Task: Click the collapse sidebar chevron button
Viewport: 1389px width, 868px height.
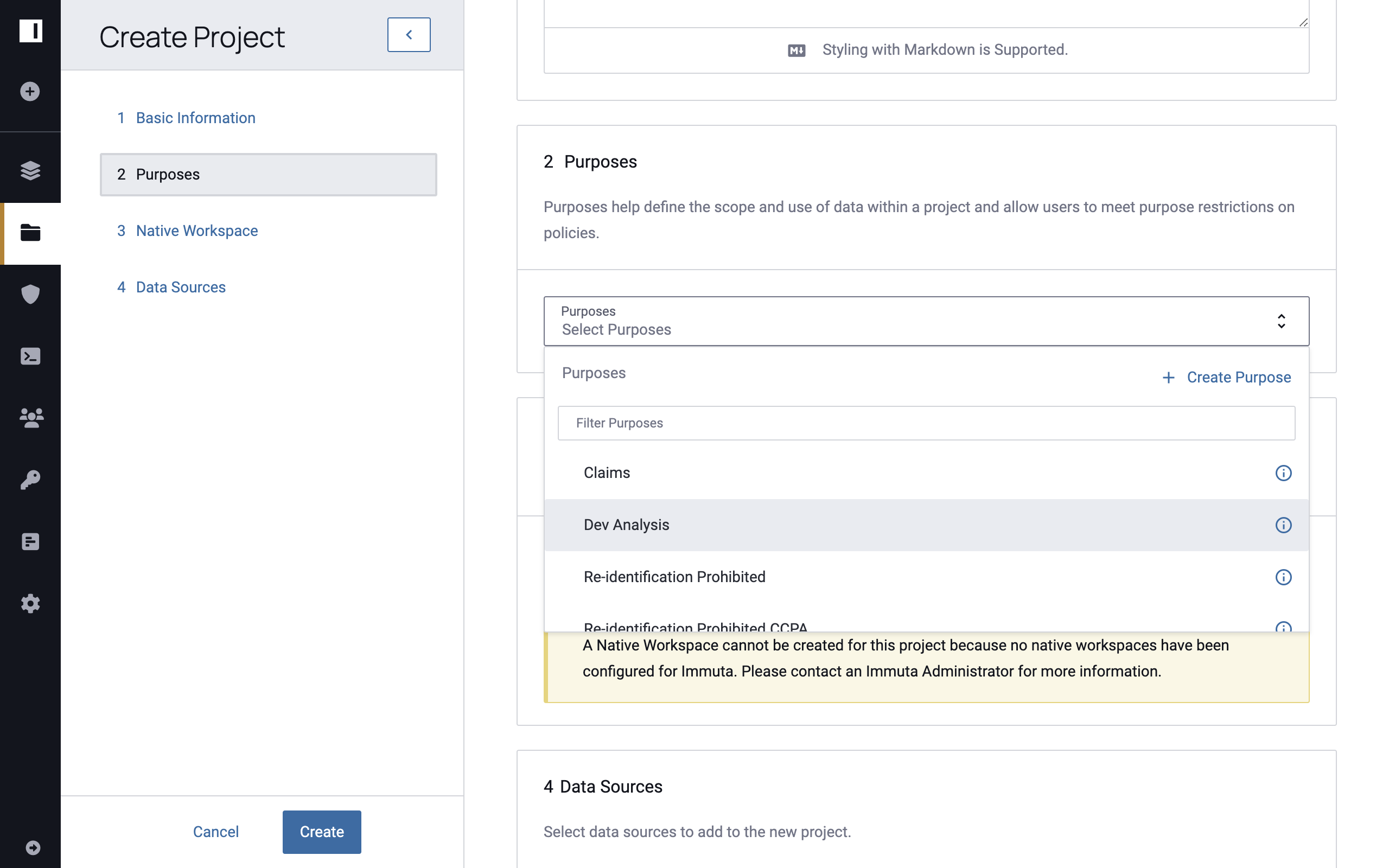Action: click(408, 34)
